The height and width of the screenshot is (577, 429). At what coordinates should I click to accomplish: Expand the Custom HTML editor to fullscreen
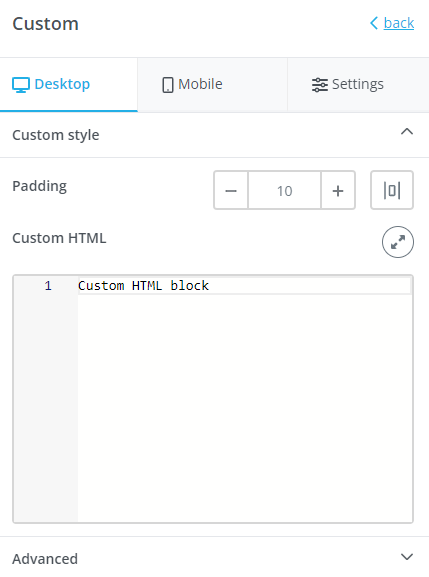398,242
